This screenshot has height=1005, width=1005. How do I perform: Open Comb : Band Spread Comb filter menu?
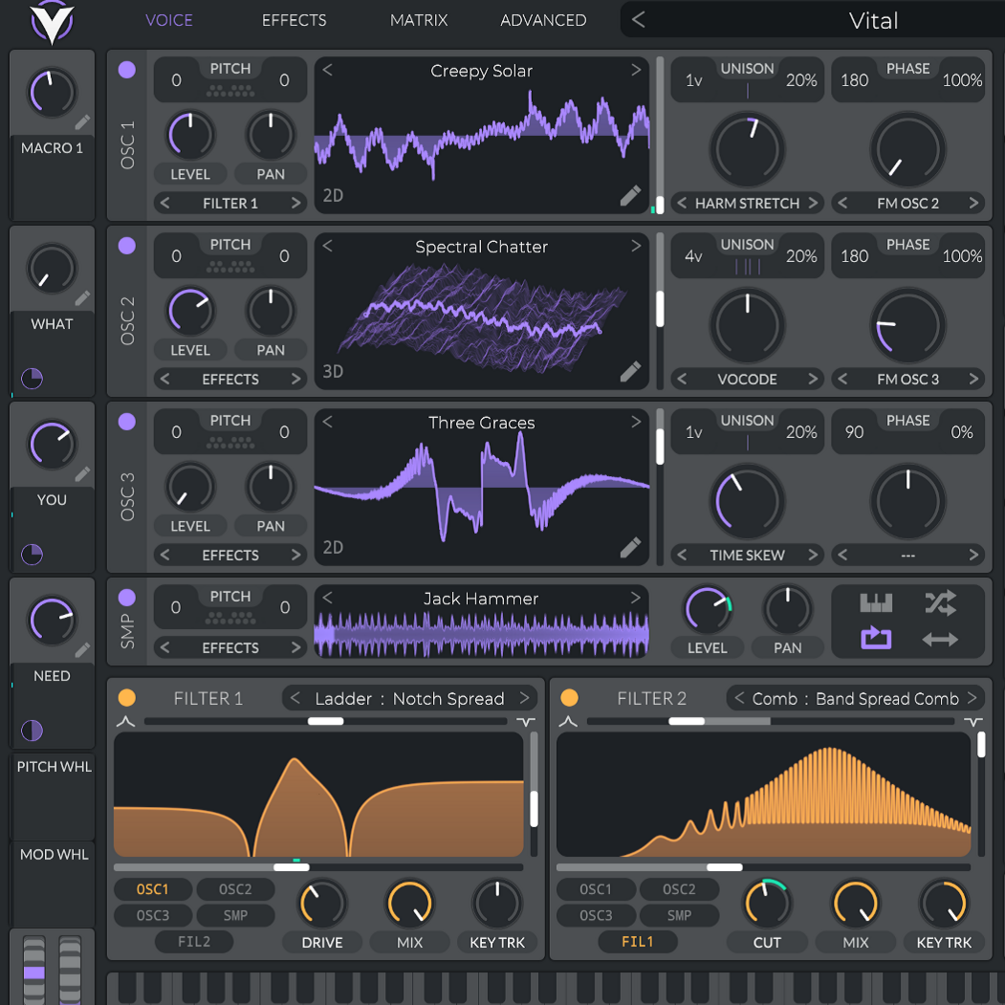click(x=855, y=698)
